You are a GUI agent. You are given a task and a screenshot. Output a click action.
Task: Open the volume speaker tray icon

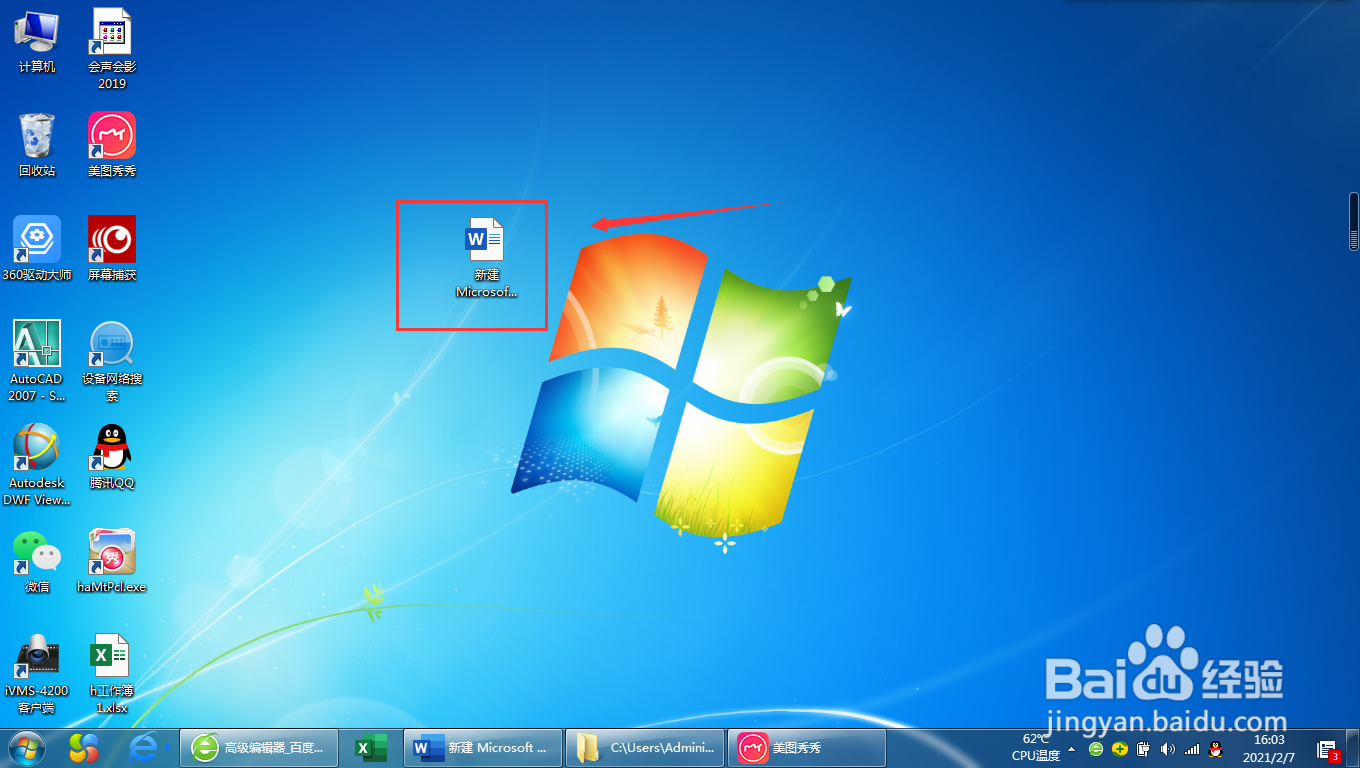(1167, 748)
